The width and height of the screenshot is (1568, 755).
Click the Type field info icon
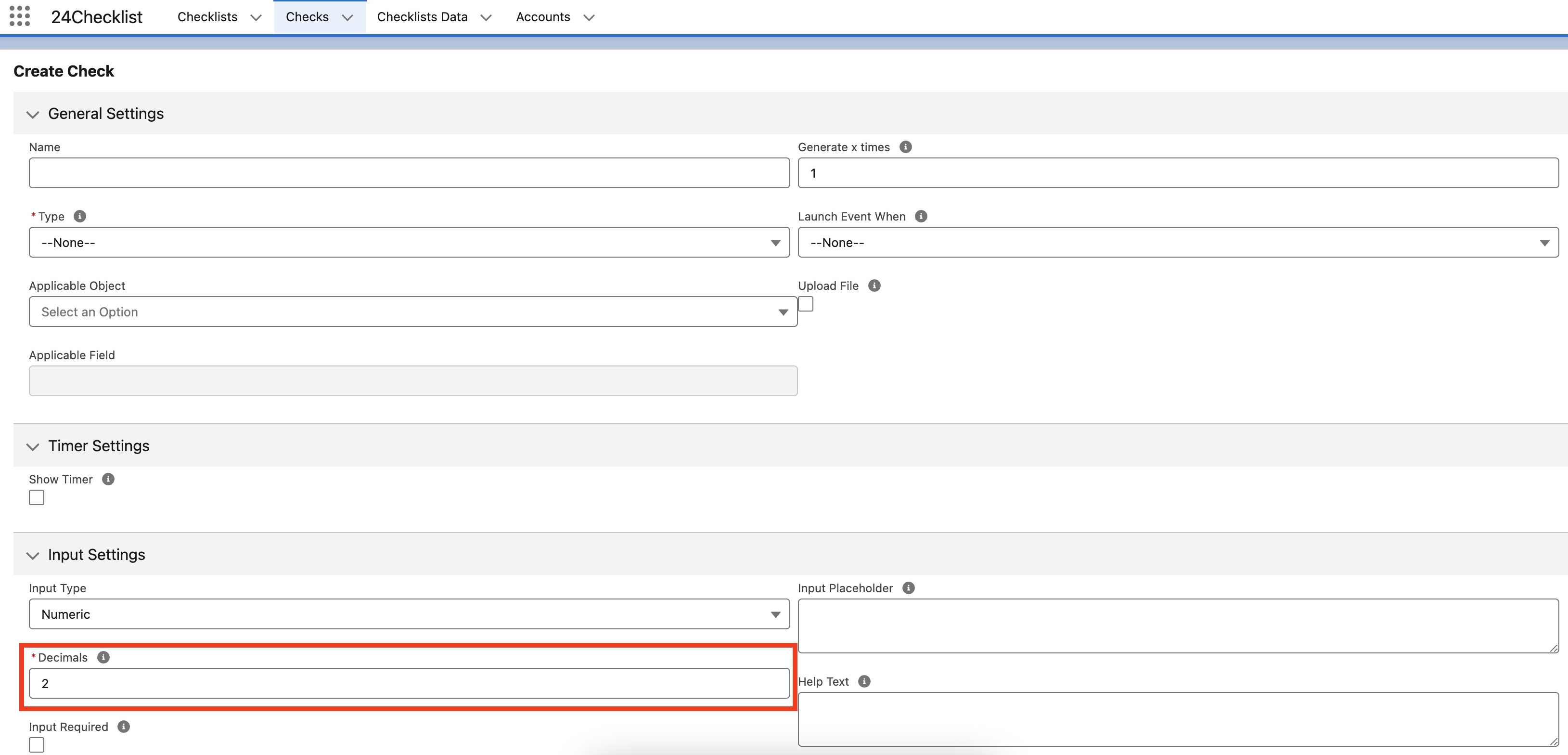[80, 216]
